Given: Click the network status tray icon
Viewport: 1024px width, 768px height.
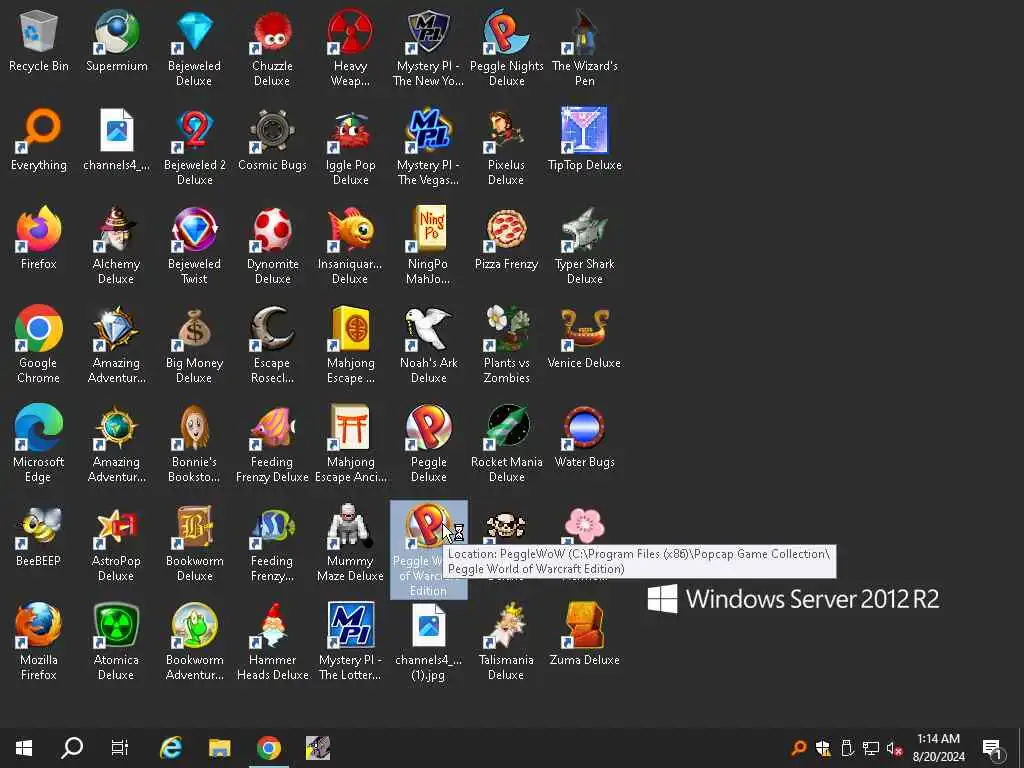Looking at the screenshot, I should click(x=871, y=748).
